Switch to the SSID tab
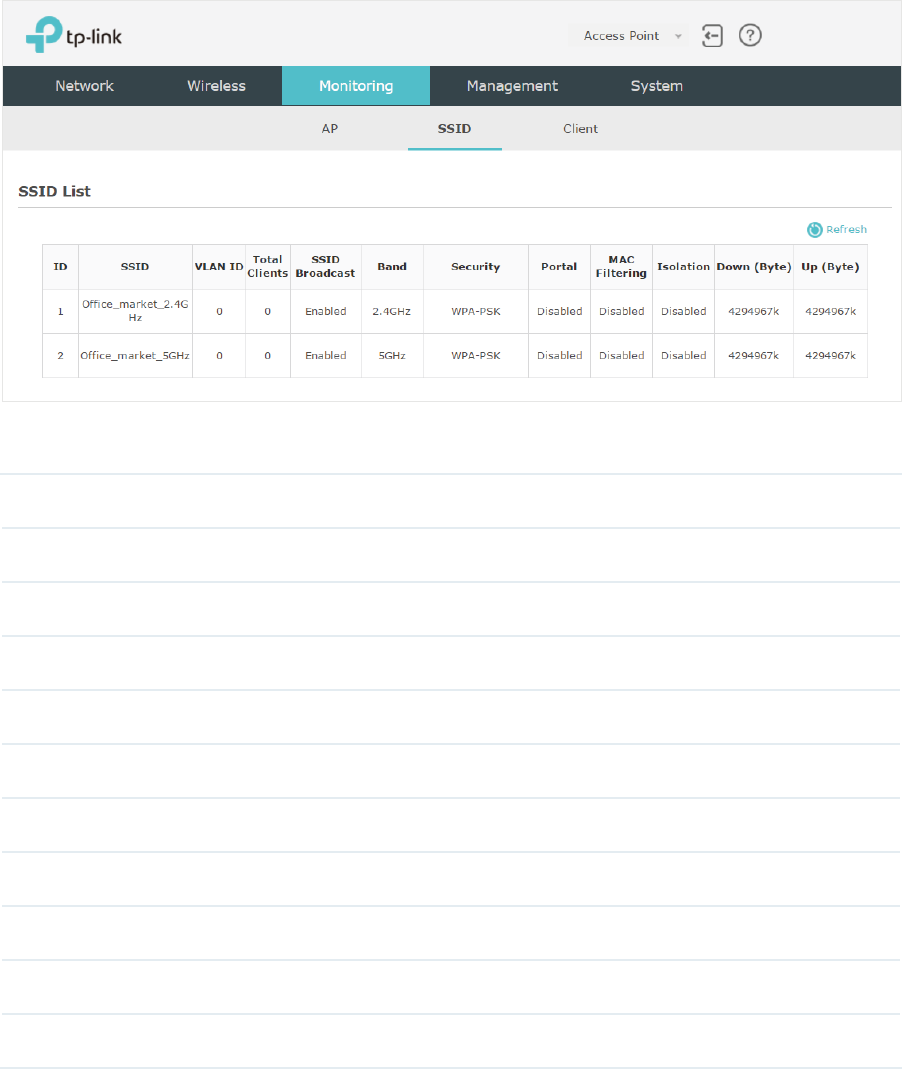 tap(455, 129)
